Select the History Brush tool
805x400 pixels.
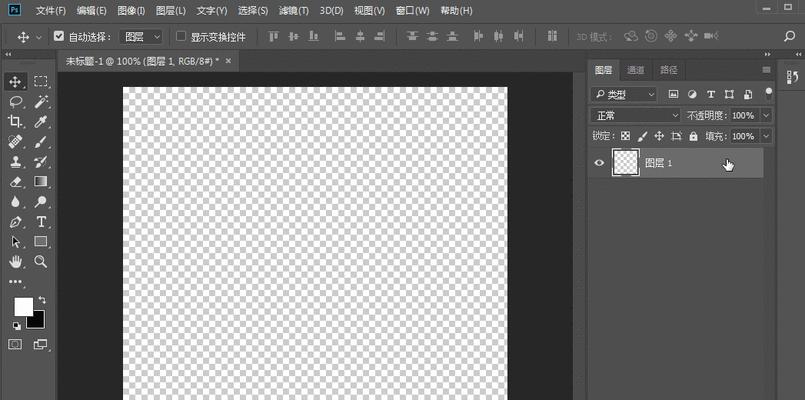(41, 162)
